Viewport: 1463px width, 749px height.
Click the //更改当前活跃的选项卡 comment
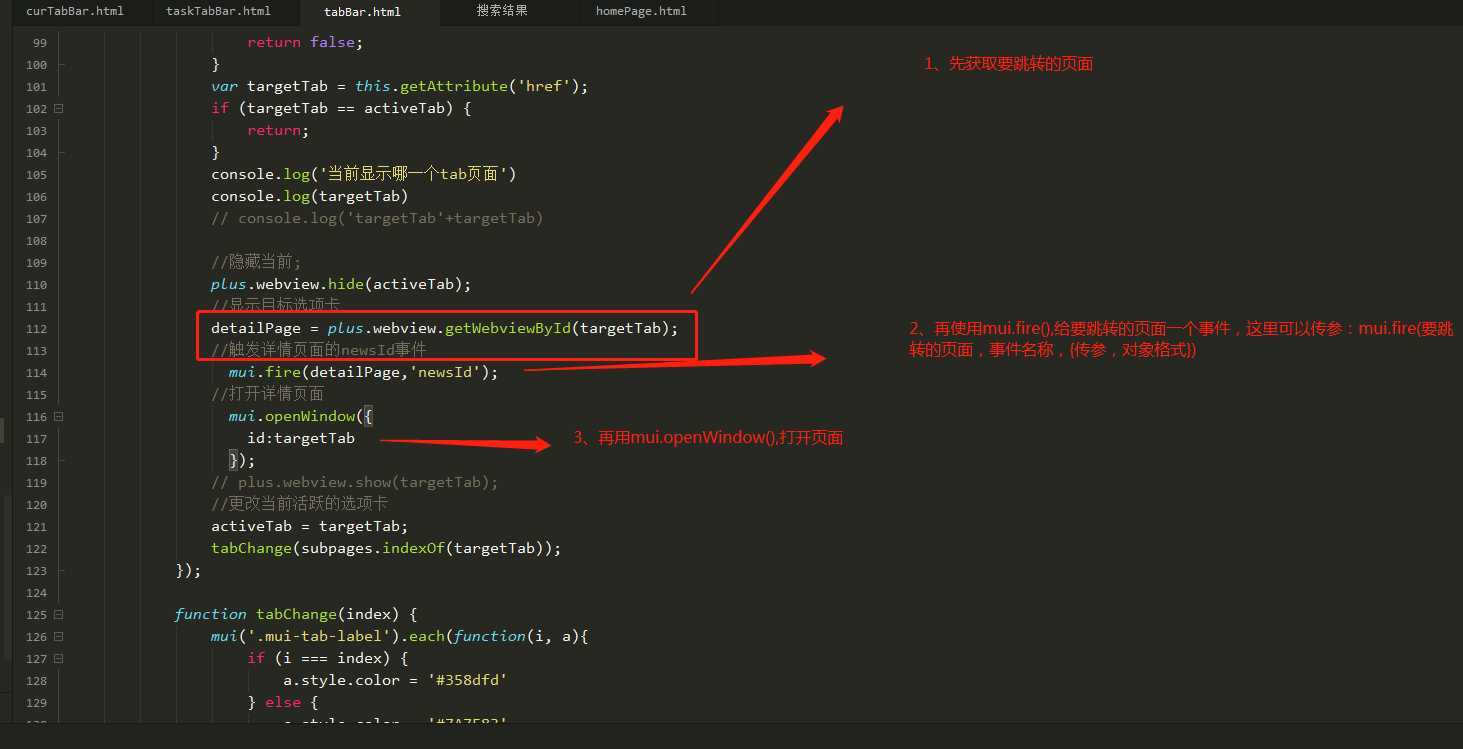coord(299,504)
